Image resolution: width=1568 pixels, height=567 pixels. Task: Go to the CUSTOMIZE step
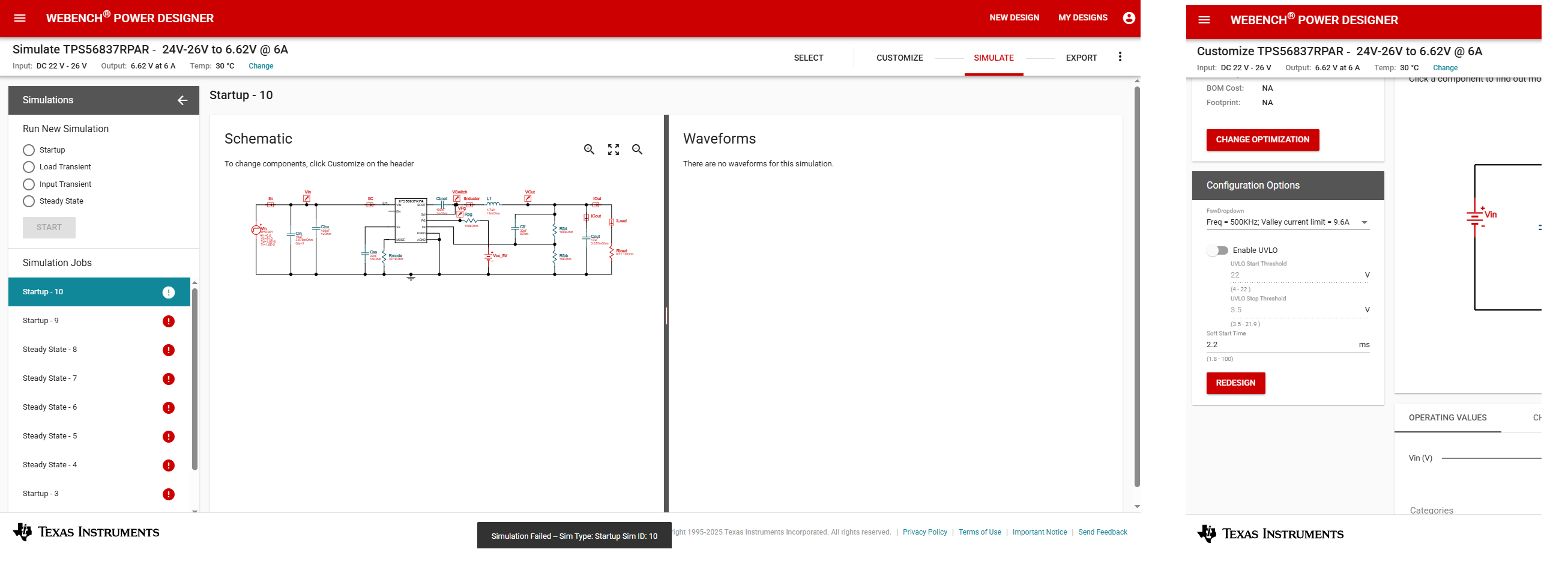click(900, 58)
